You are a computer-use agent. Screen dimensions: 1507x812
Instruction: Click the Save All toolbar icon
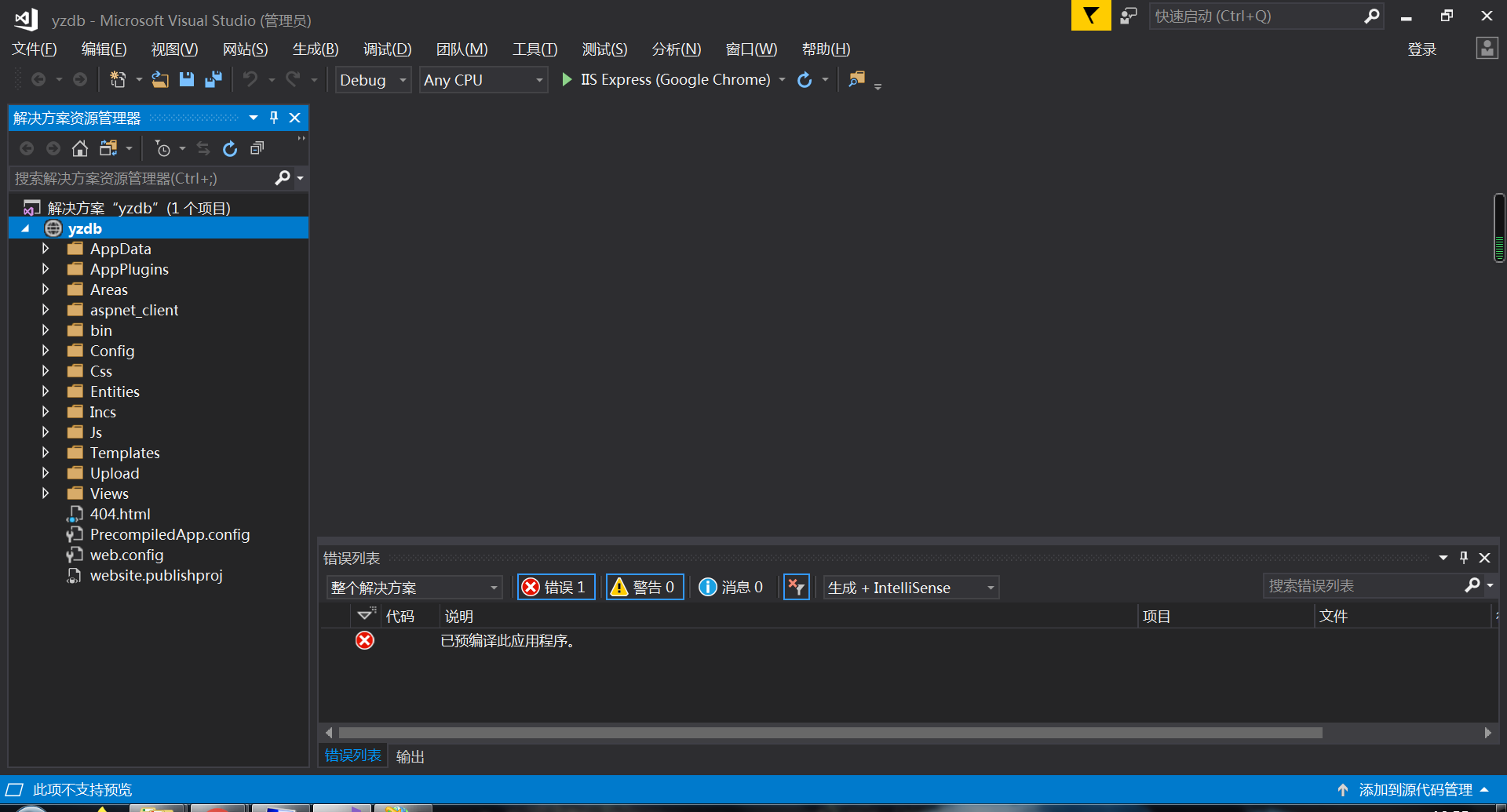click(213, 80)
